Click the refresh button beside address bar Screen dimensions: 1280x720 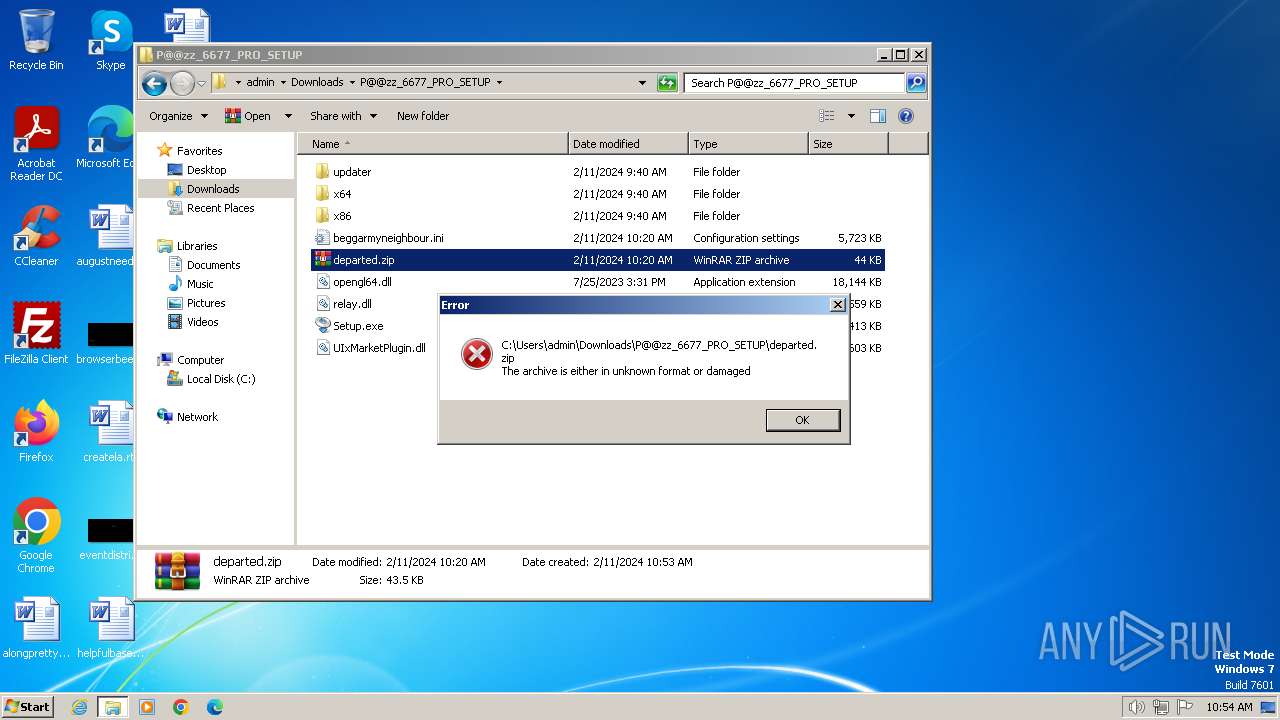(x=667, y=83)
